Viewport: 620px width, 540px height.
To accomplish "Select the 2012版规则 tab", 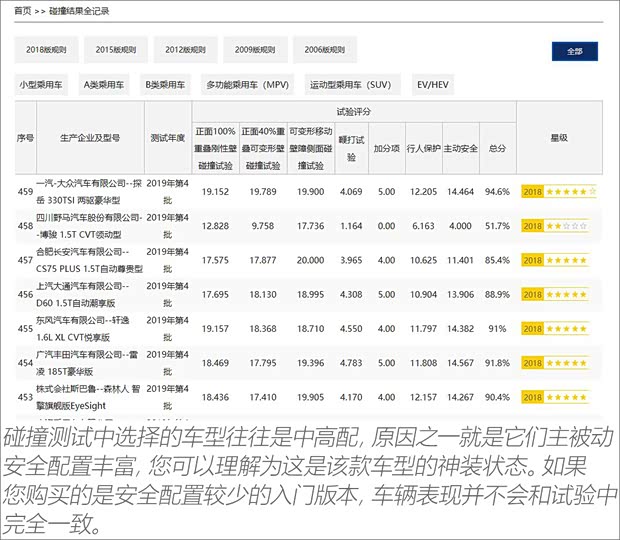I will [x=185, y=50].
